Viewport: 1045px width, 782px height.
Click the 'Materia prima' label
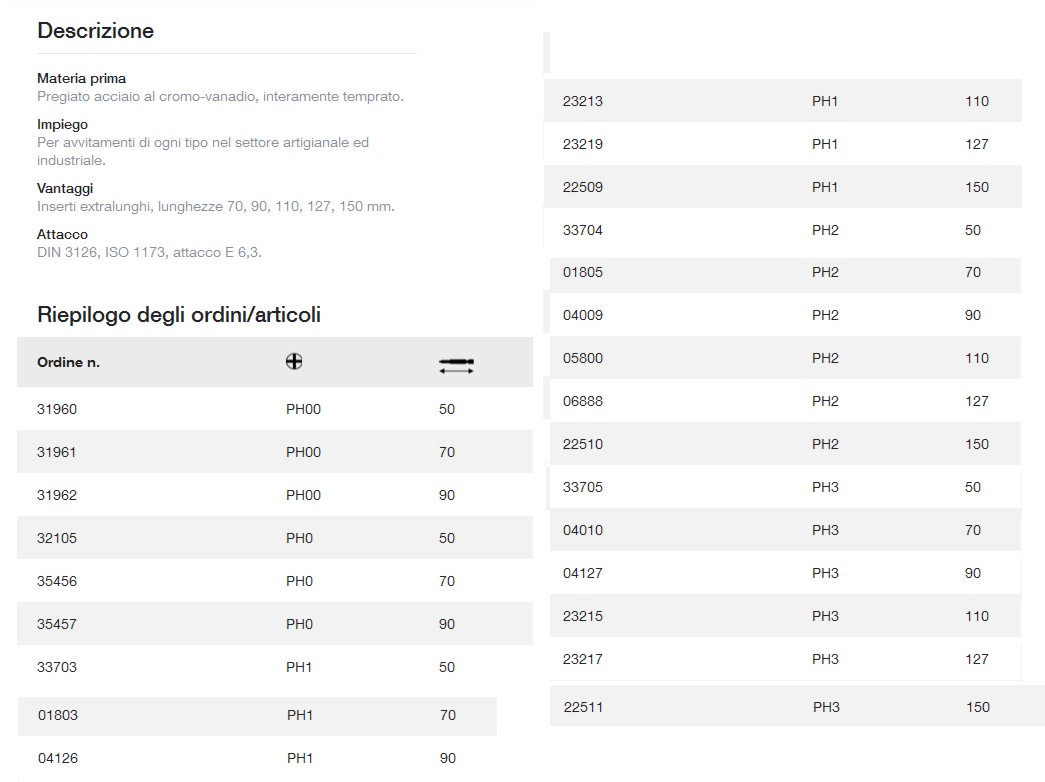pyautogui.click(x=81, y=78)
